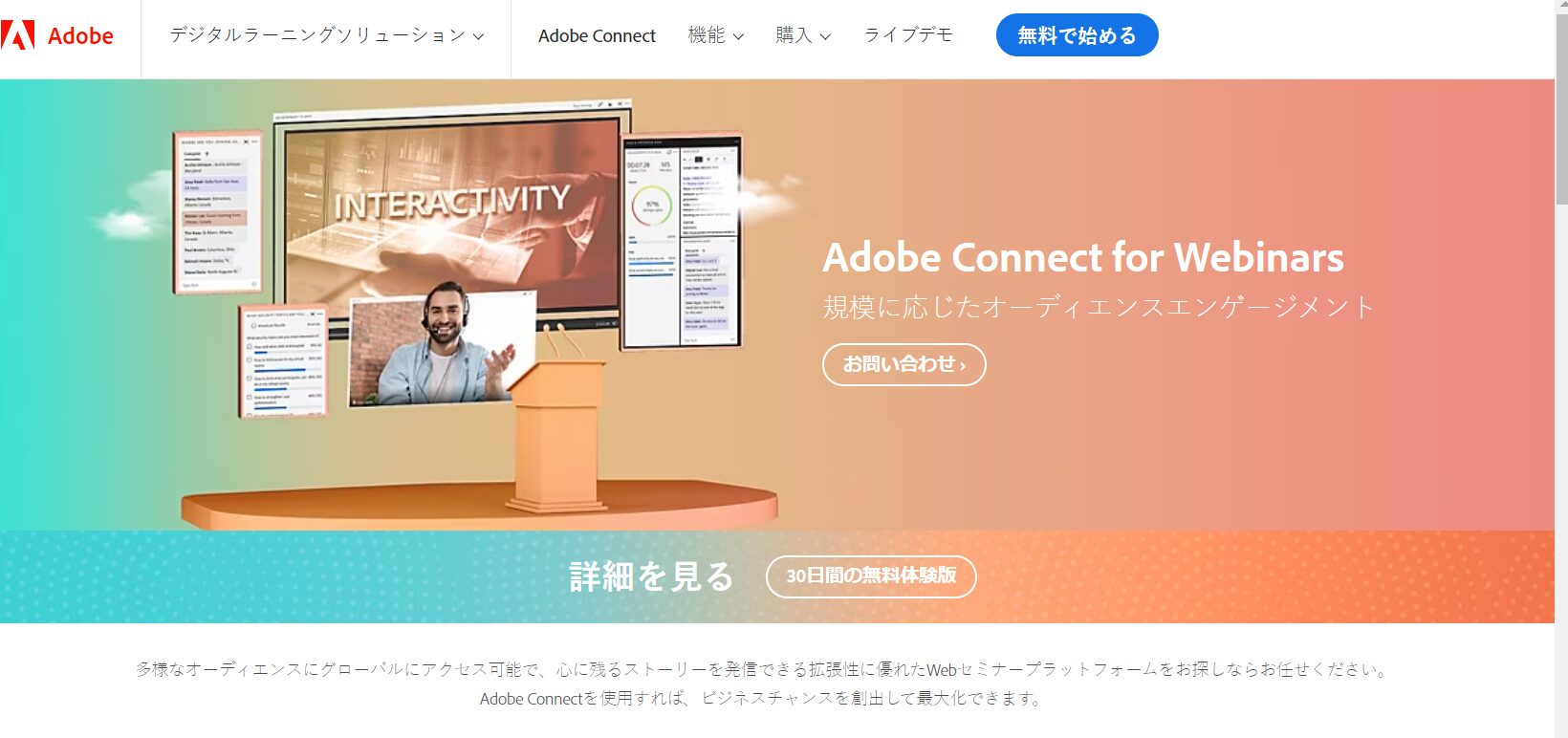Open the 購入 dropdown

[802, 35]
